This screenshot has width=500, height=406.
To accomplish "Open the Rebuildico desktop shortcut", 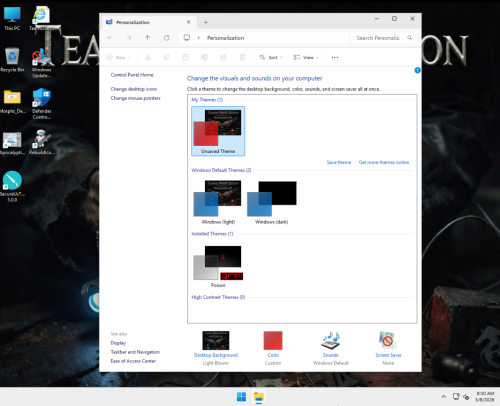I will [42, 142].
